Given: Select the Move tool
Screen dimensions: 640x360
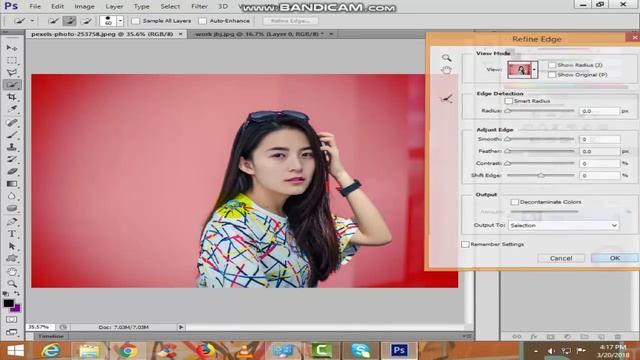Looking at the screenshot, I should click(x=12, y=48).
